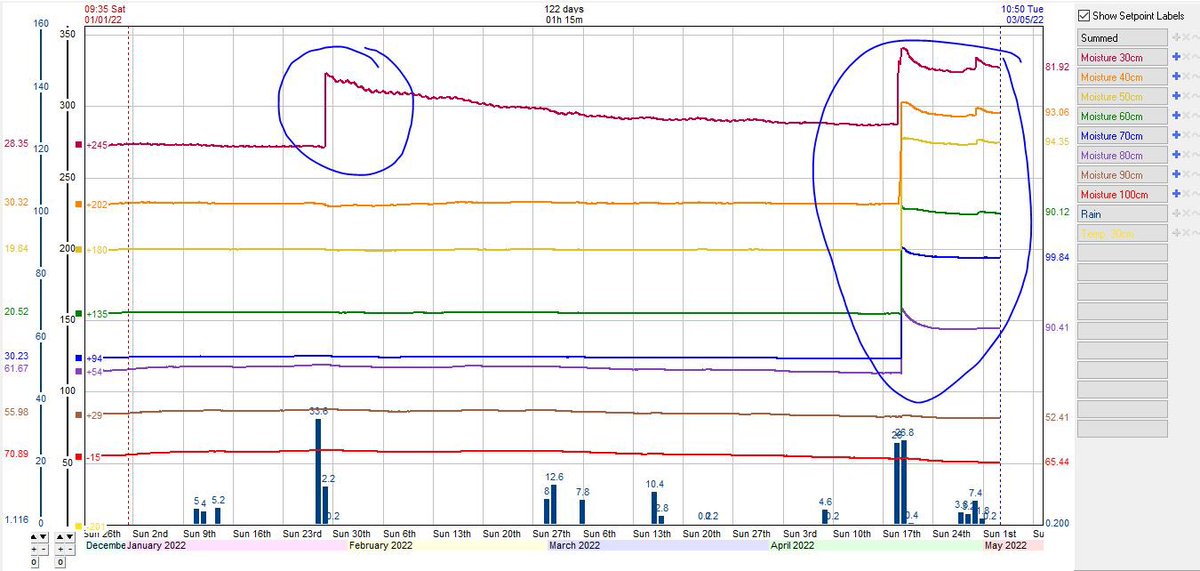Click the April 2022 month band
Screen dimensions: 1200x571
[x=877, y=546]
